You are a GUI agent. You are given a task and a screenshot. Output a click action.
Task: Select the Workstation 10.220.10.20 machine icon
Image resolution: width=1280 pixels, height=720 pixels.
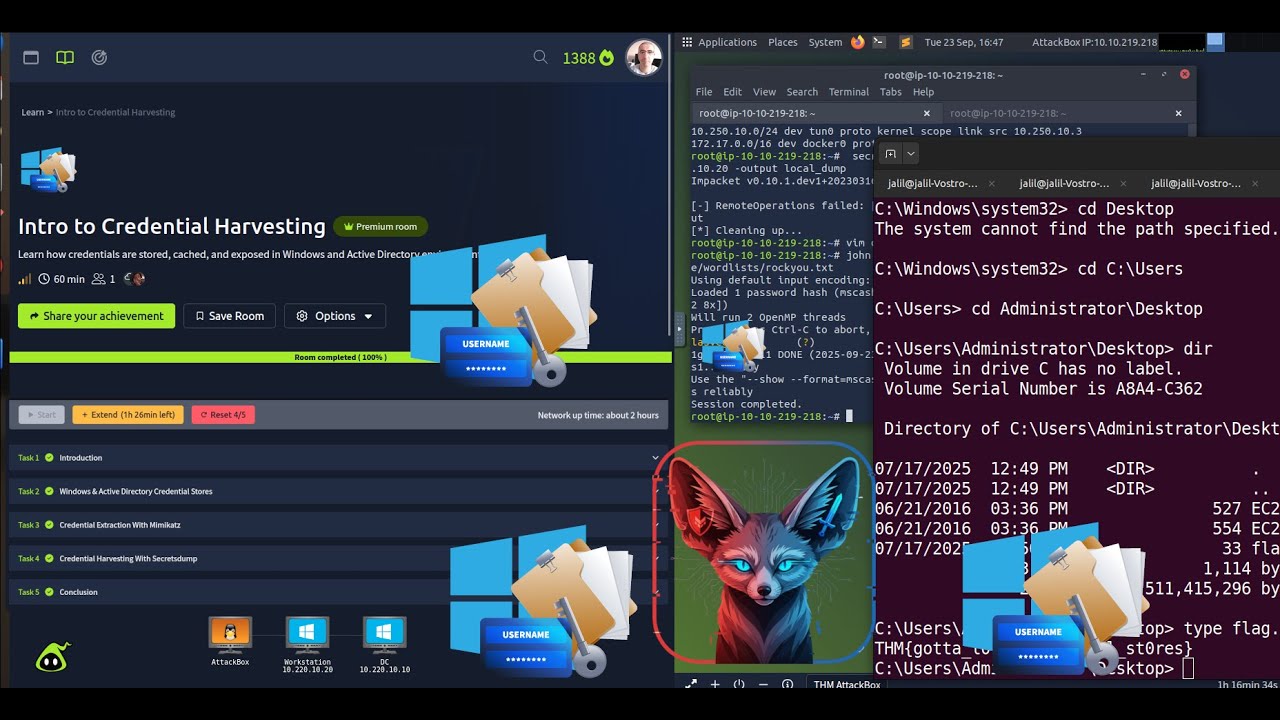[307, 633]
